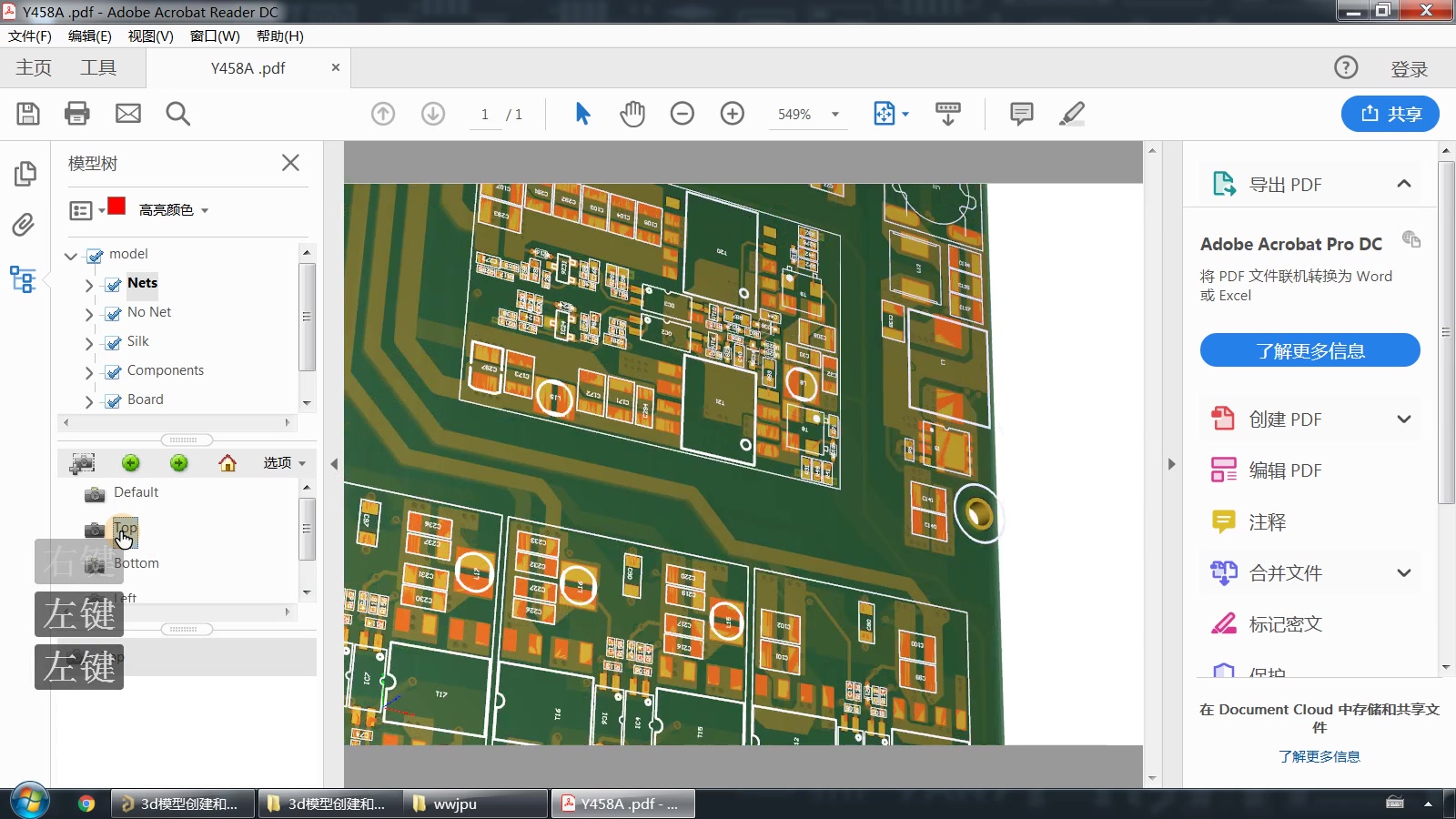
Task: Click the Save file icon
Action: [x=28, y=114]
